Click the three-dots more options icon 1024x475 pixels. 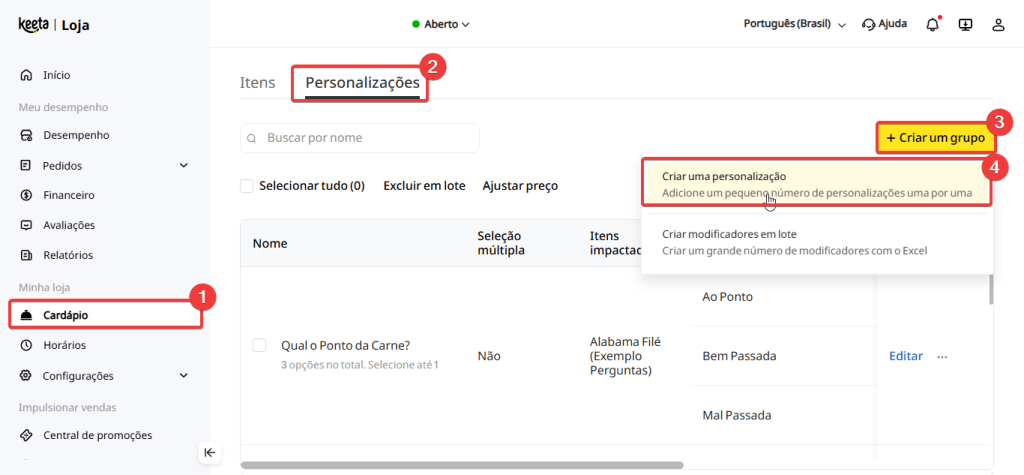pos(941,356)
